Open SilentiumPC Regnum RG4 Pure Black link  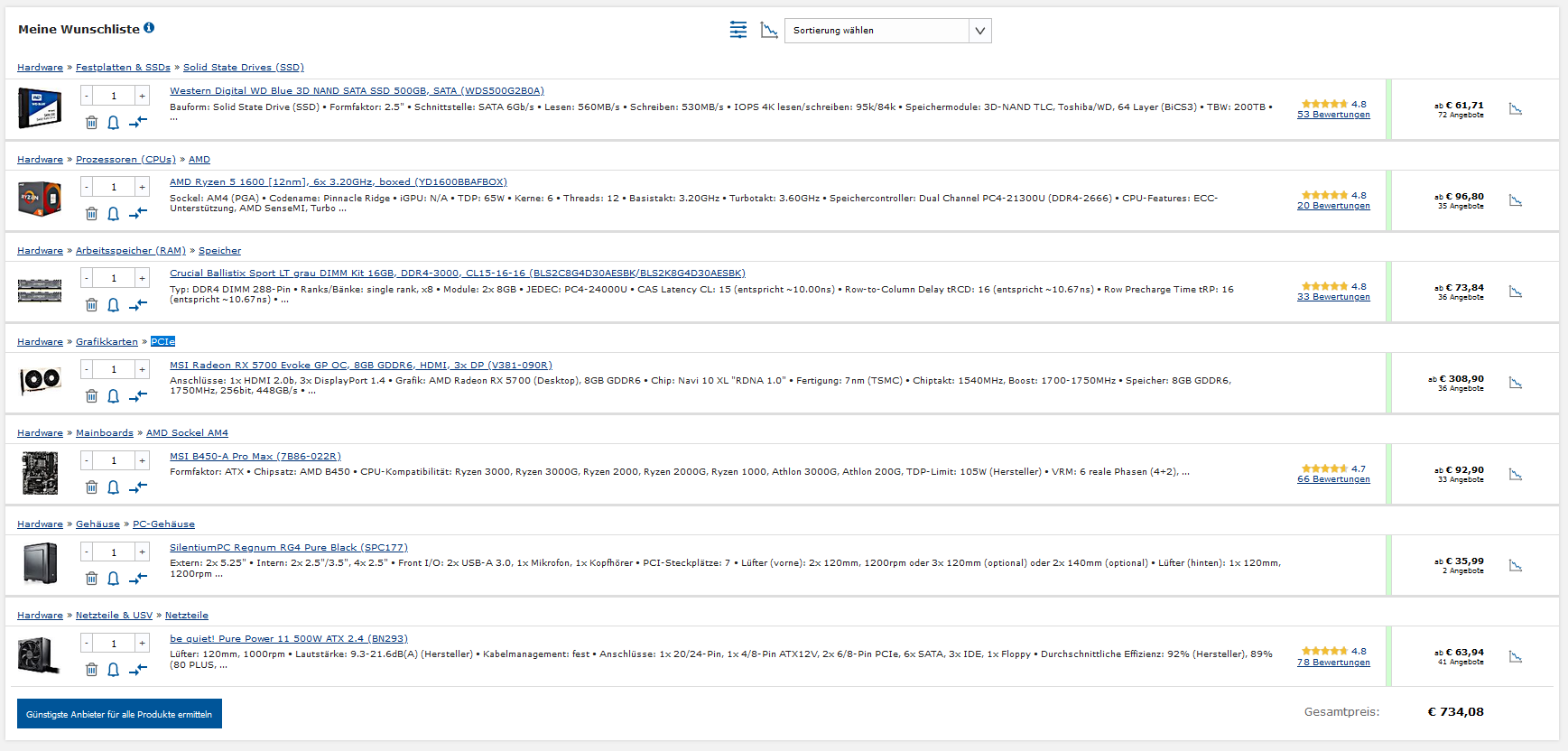pos(289,547)
